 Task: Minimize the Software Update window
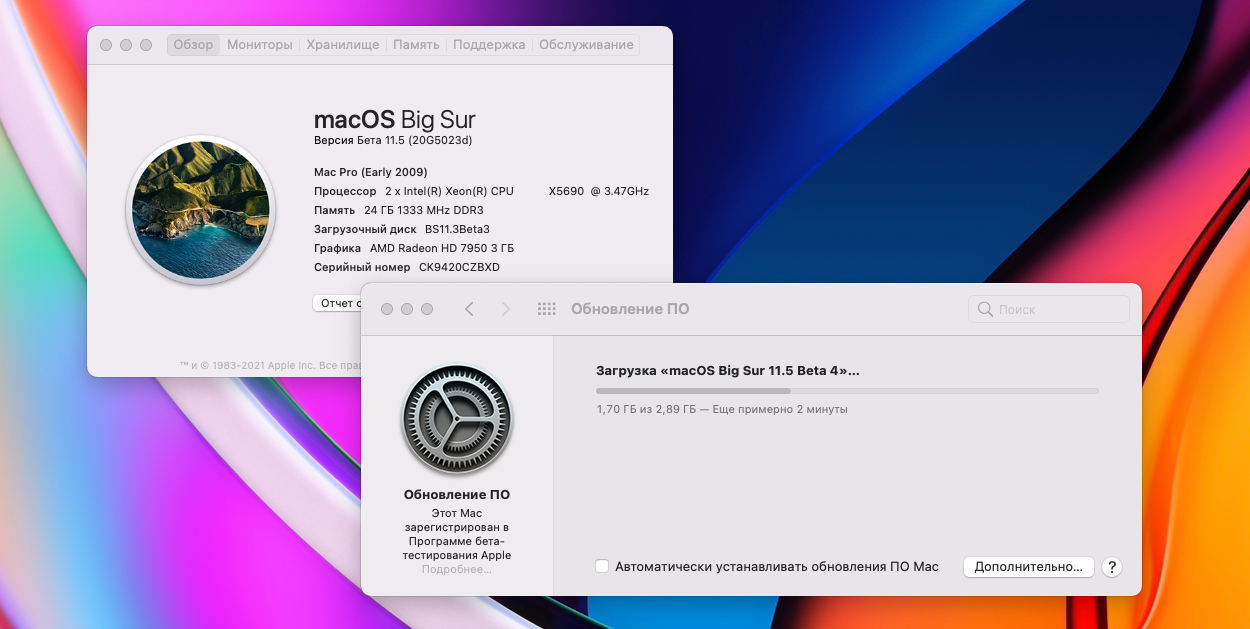[x=407, y=309]
